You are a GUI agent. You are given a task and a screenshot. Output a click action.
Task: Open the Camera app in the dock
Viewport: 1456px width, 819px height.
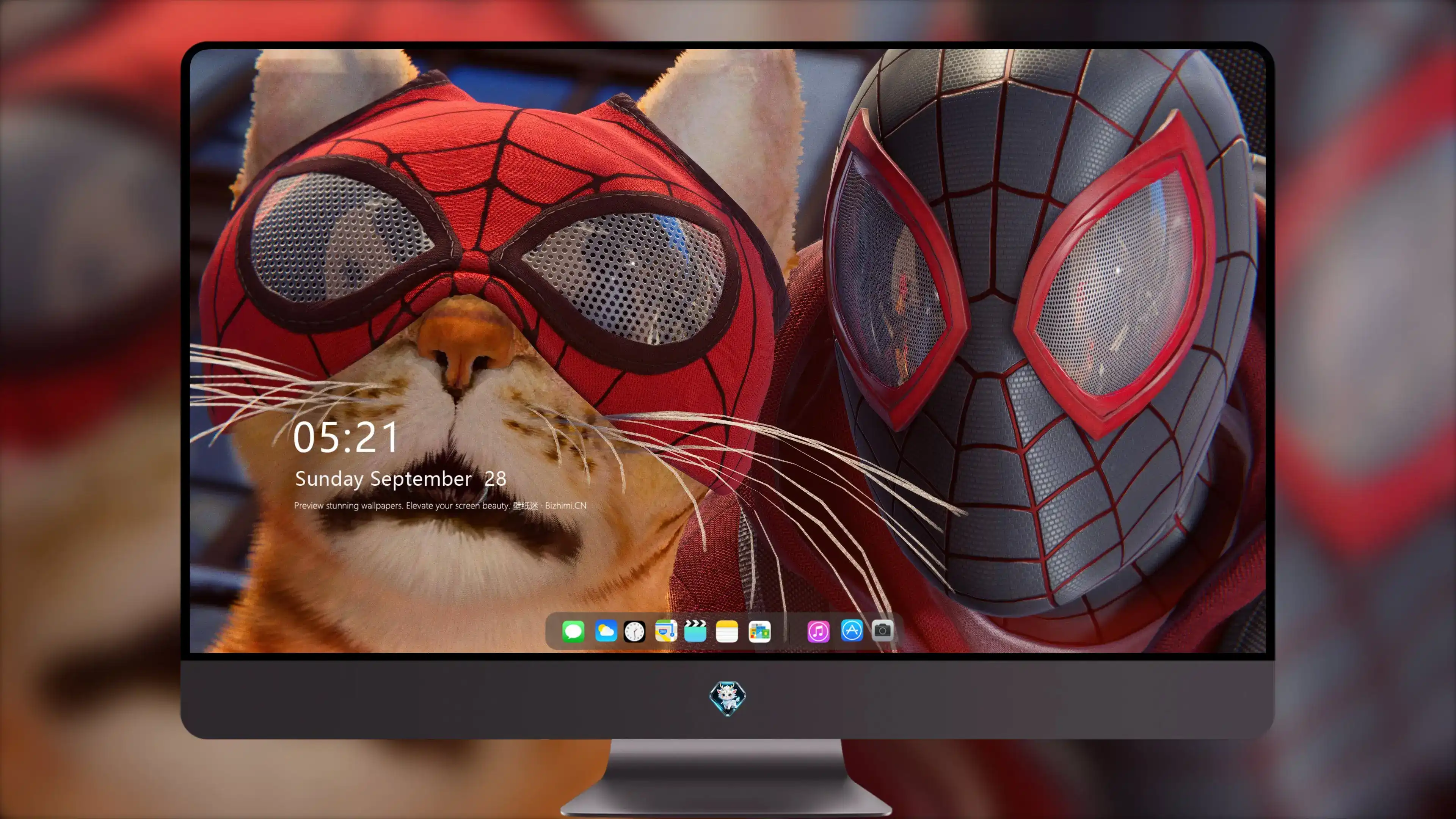(x=882, y=630)
